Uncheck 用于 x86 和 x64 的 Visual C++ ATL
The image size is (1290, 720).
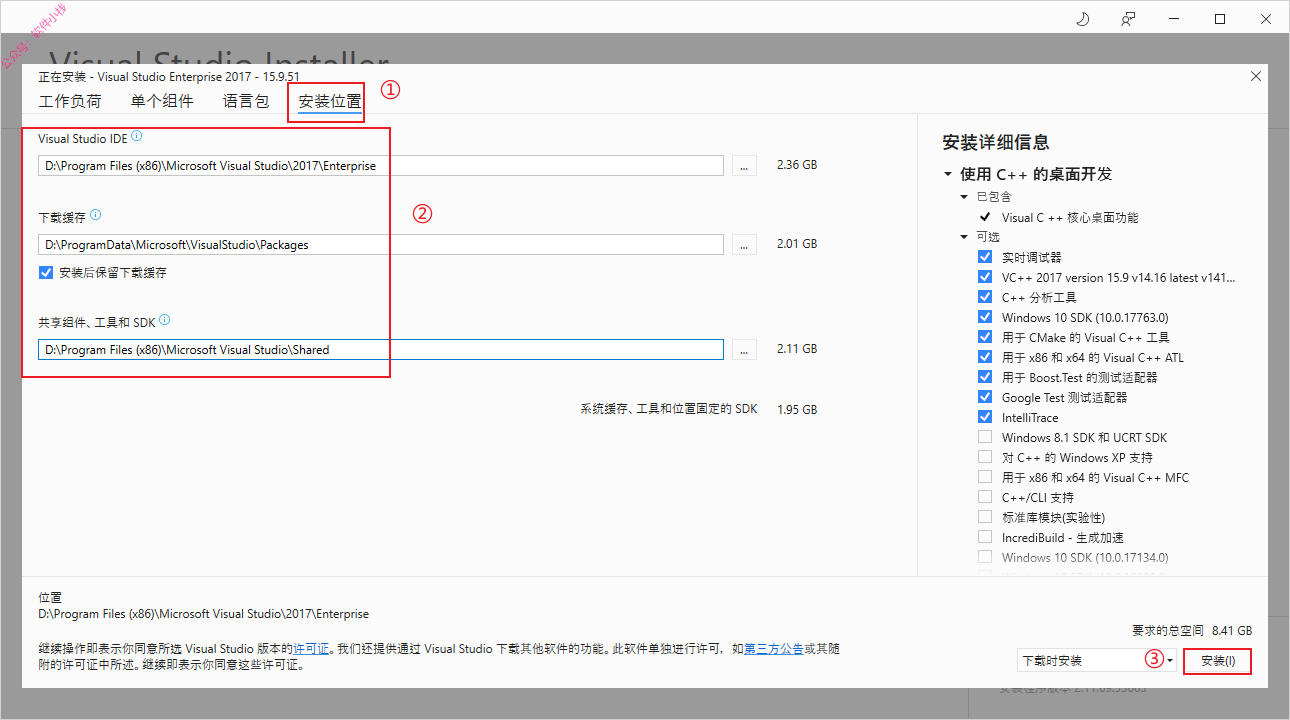coord(985,357)
